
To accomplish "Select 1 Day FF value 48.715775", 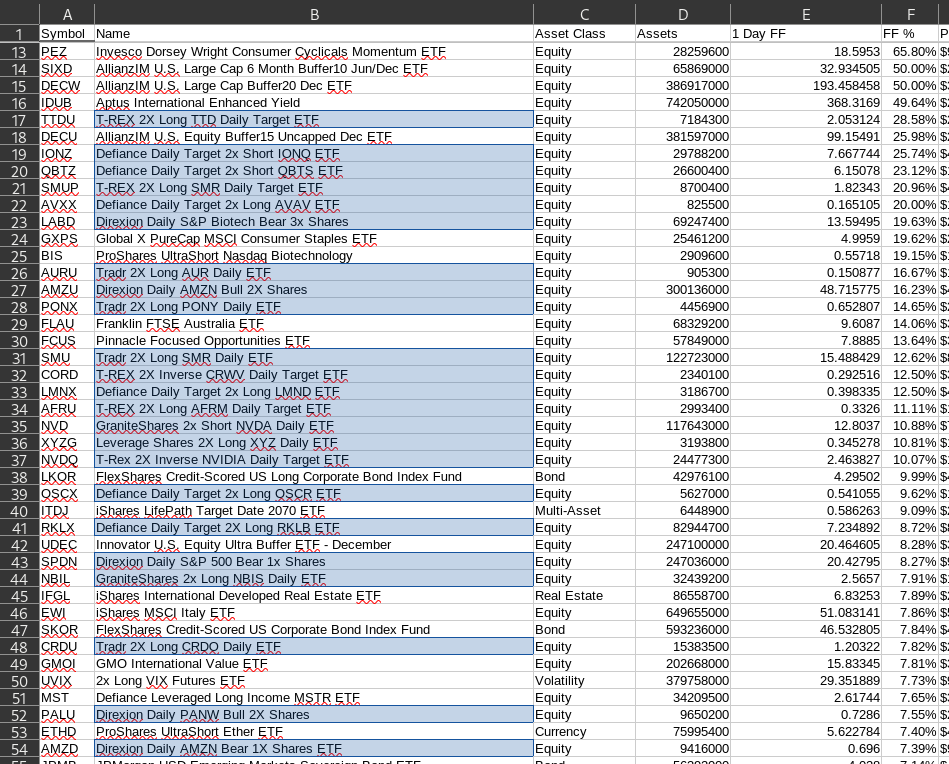I will point(806,290).
